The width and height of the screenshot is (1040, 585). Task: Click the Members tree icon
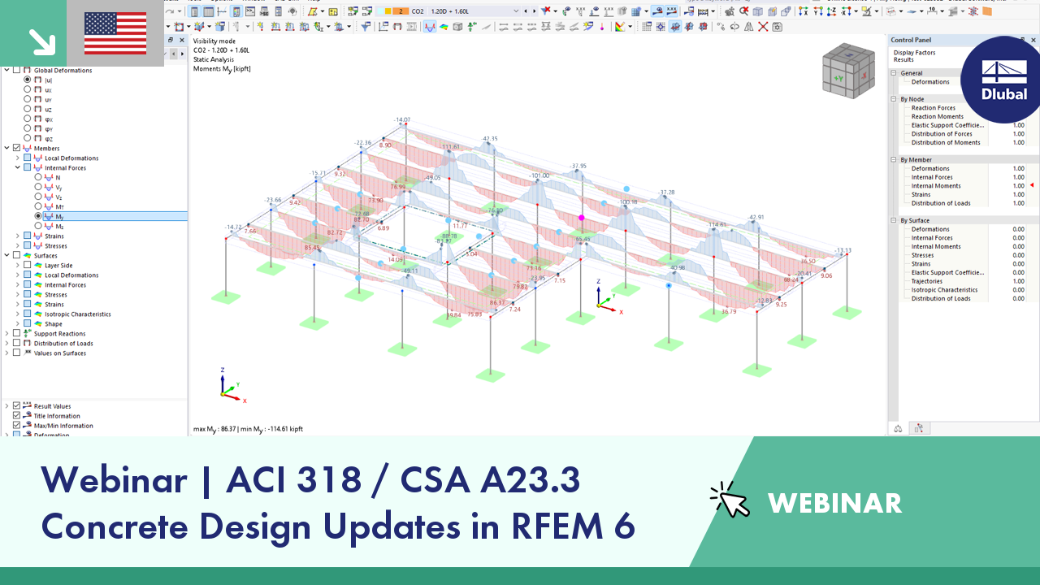click(27, 149)
